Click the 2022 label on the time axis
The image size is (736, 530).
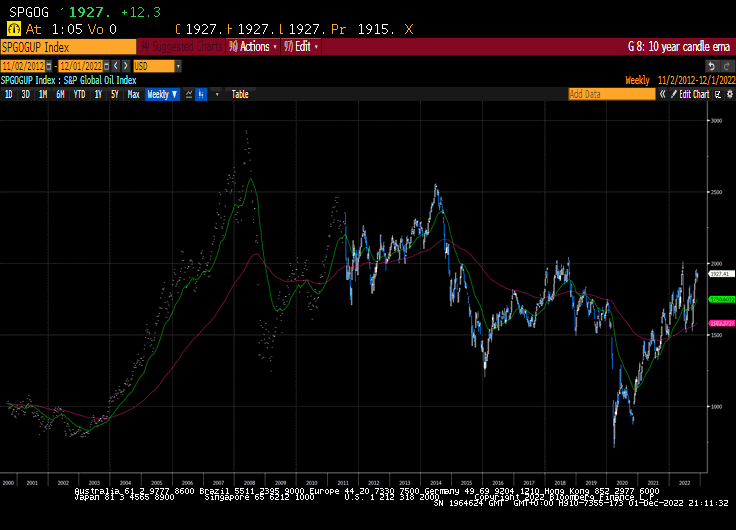pyautogui.click(x=684, y=483)
